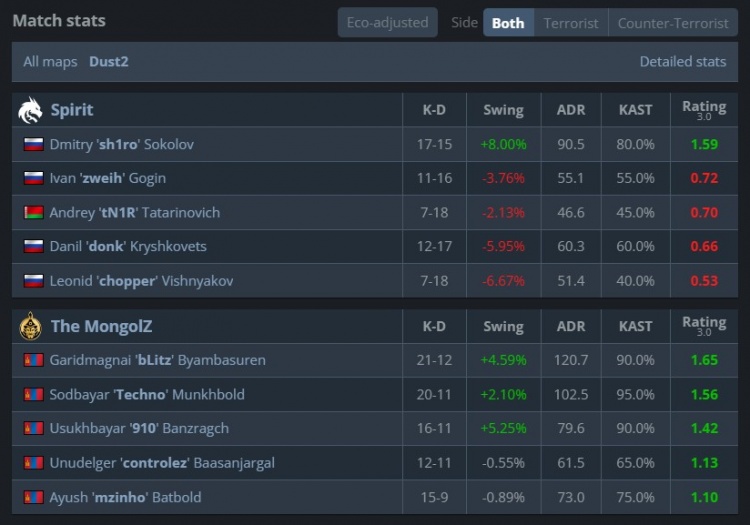Click the Belarus flag beside tN1R
The image size is (750, 525).
point(33,212)
